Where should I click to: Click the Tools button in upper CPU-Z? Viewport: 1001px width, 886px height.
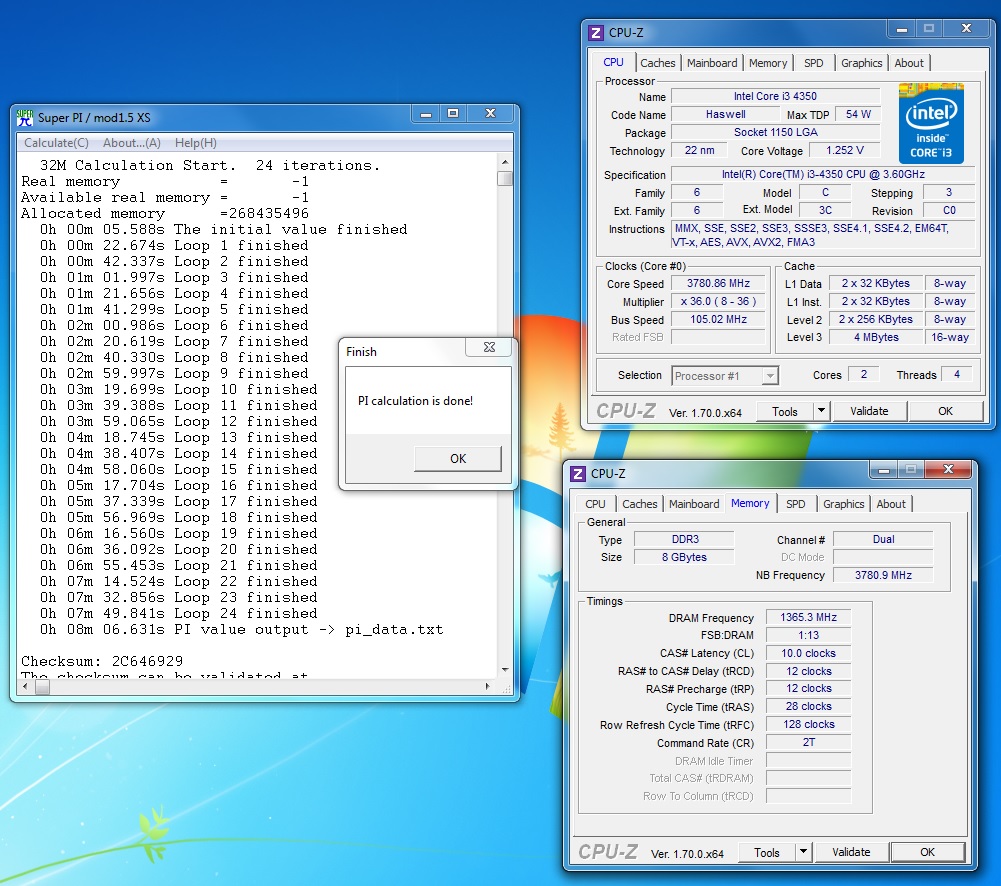click(785, 412)
